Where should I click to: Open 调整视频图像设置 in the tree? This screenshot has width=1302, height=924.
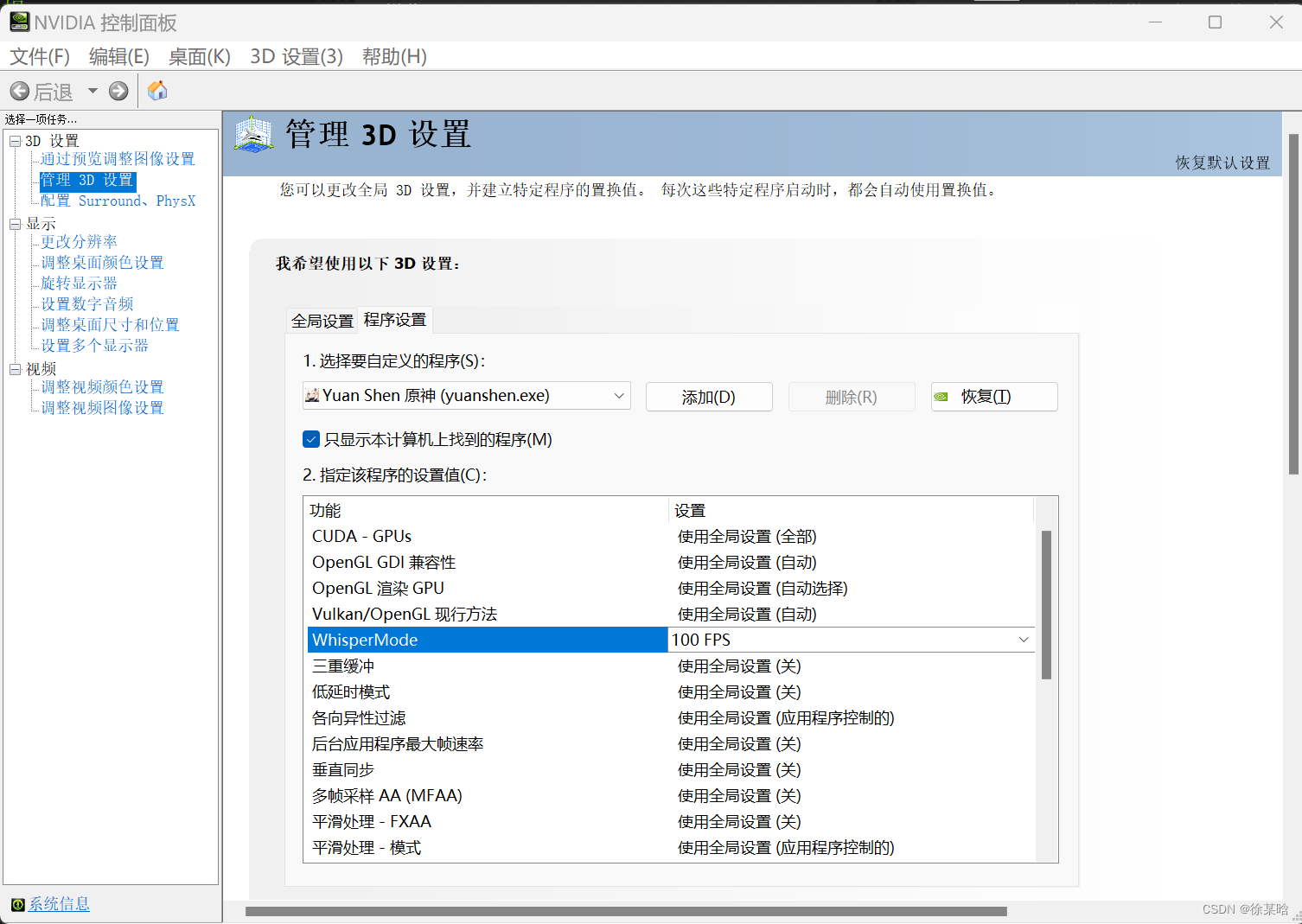[x=102, y=408]
